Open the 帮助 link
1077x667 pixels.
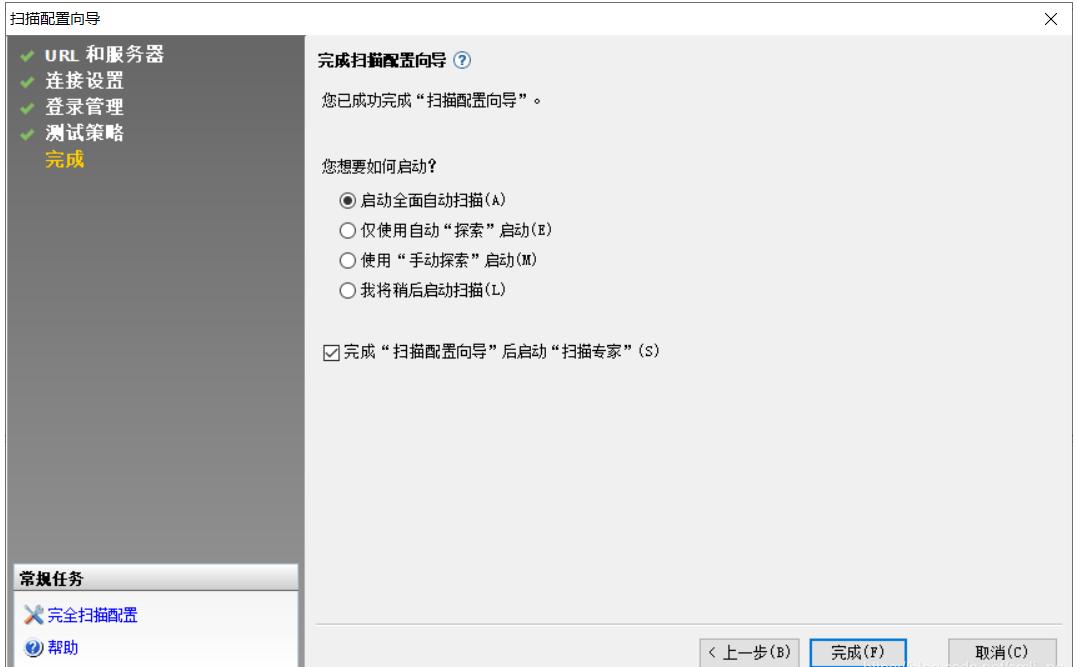63,647
